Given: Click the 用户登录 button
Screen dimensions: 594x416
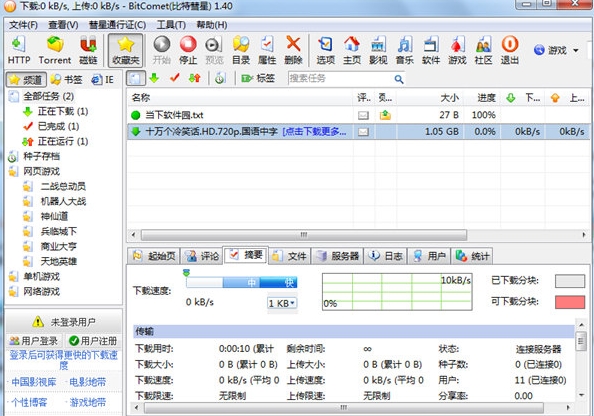Looking at the screenshot, I should click(x=34, y=341).
